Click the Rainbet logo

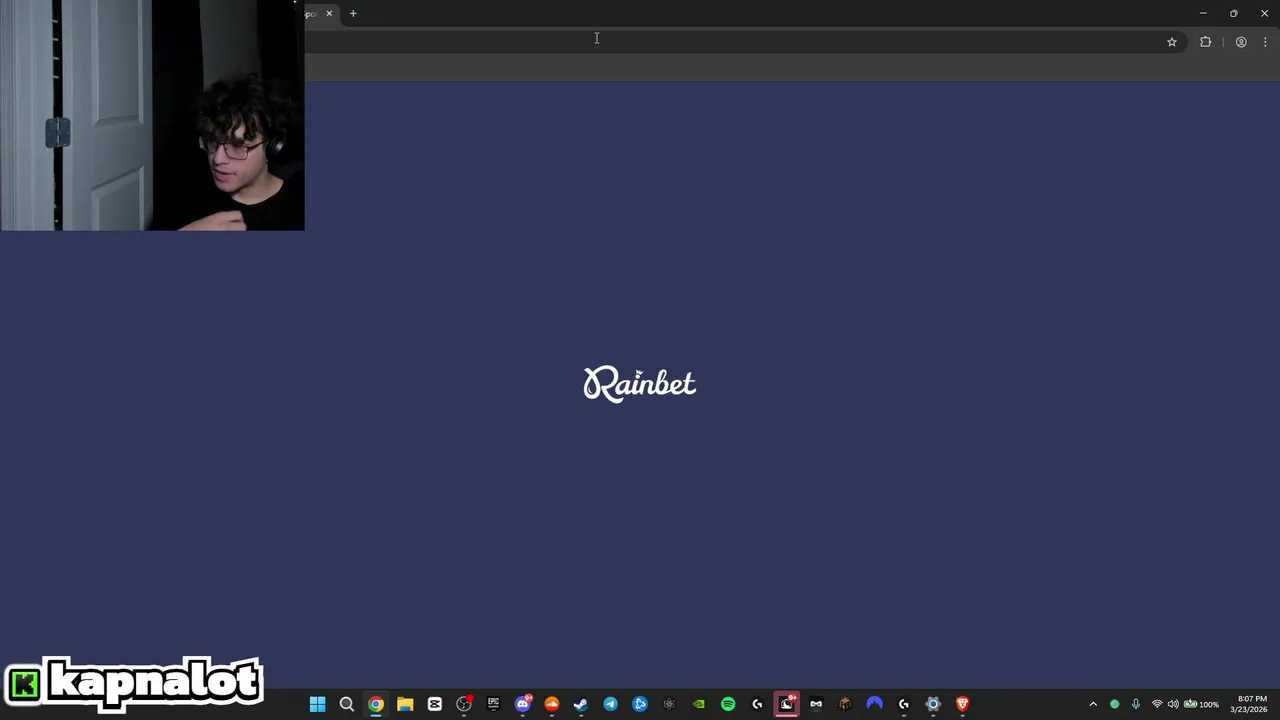[640, 384]
